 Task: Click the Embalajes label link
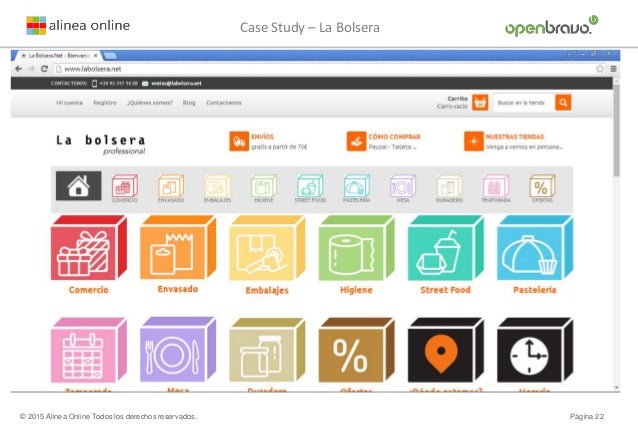pos(267,290)
